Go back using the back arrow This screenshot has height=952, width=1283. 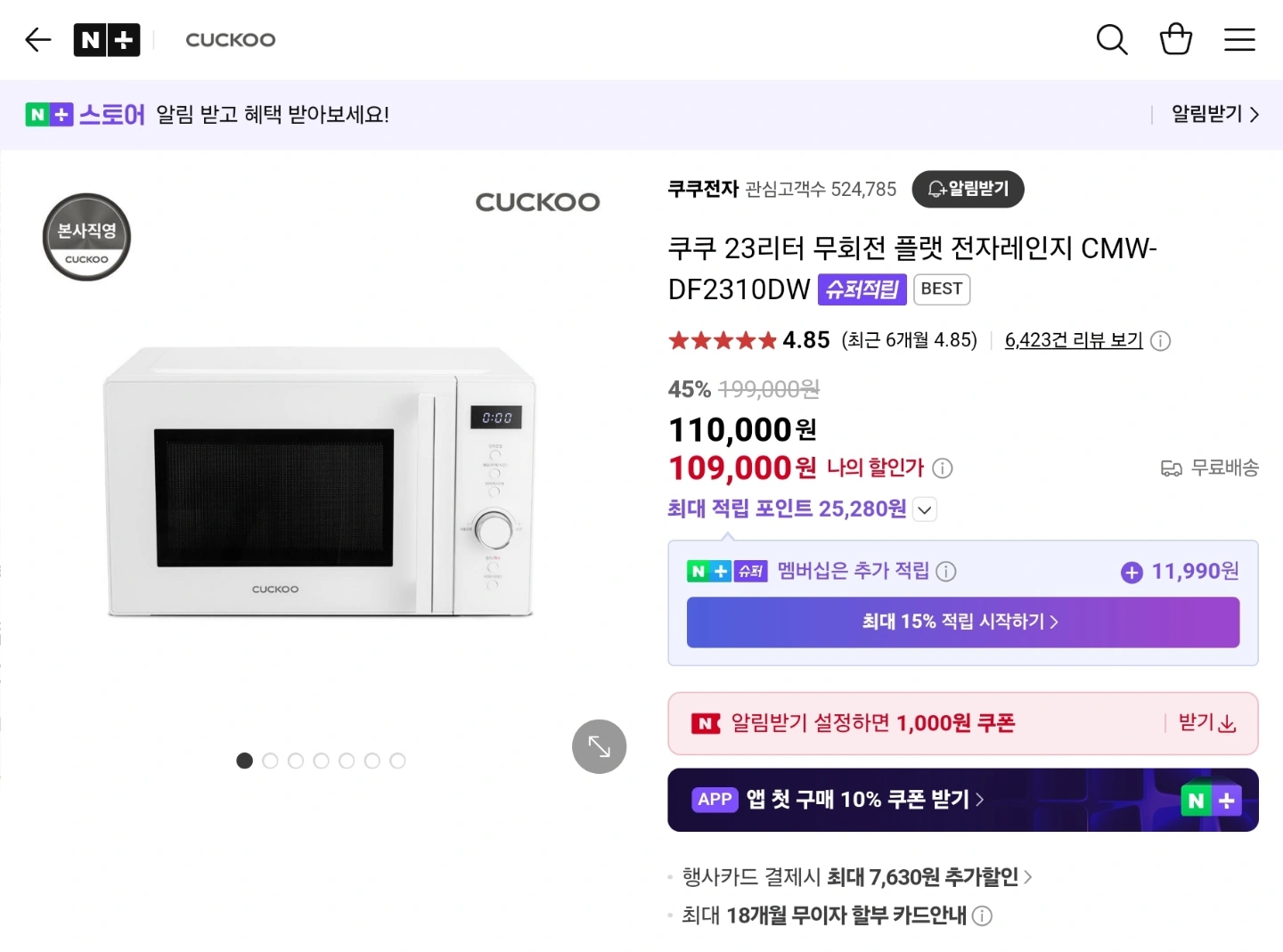(x=37, y=39)
